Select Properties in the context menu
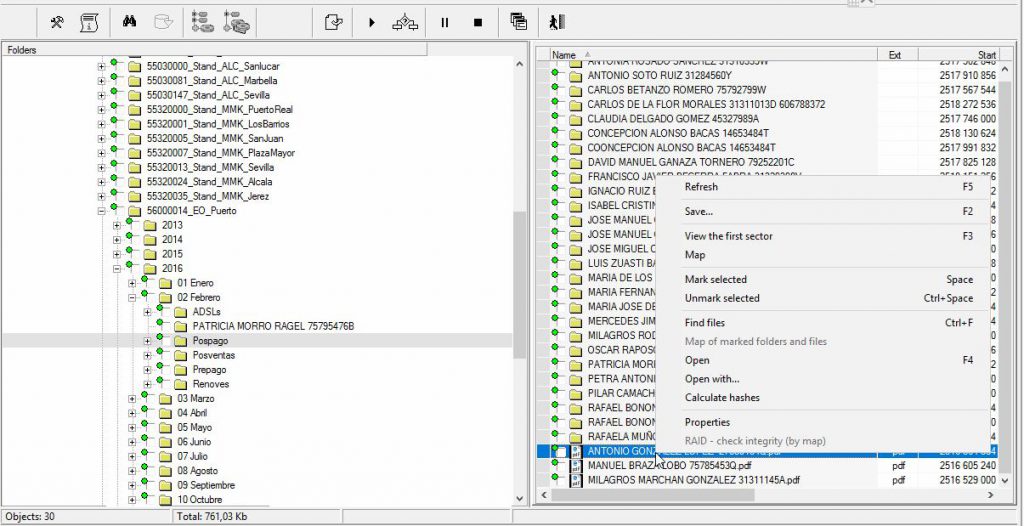The image size is (1024, 526). [707, 422]
